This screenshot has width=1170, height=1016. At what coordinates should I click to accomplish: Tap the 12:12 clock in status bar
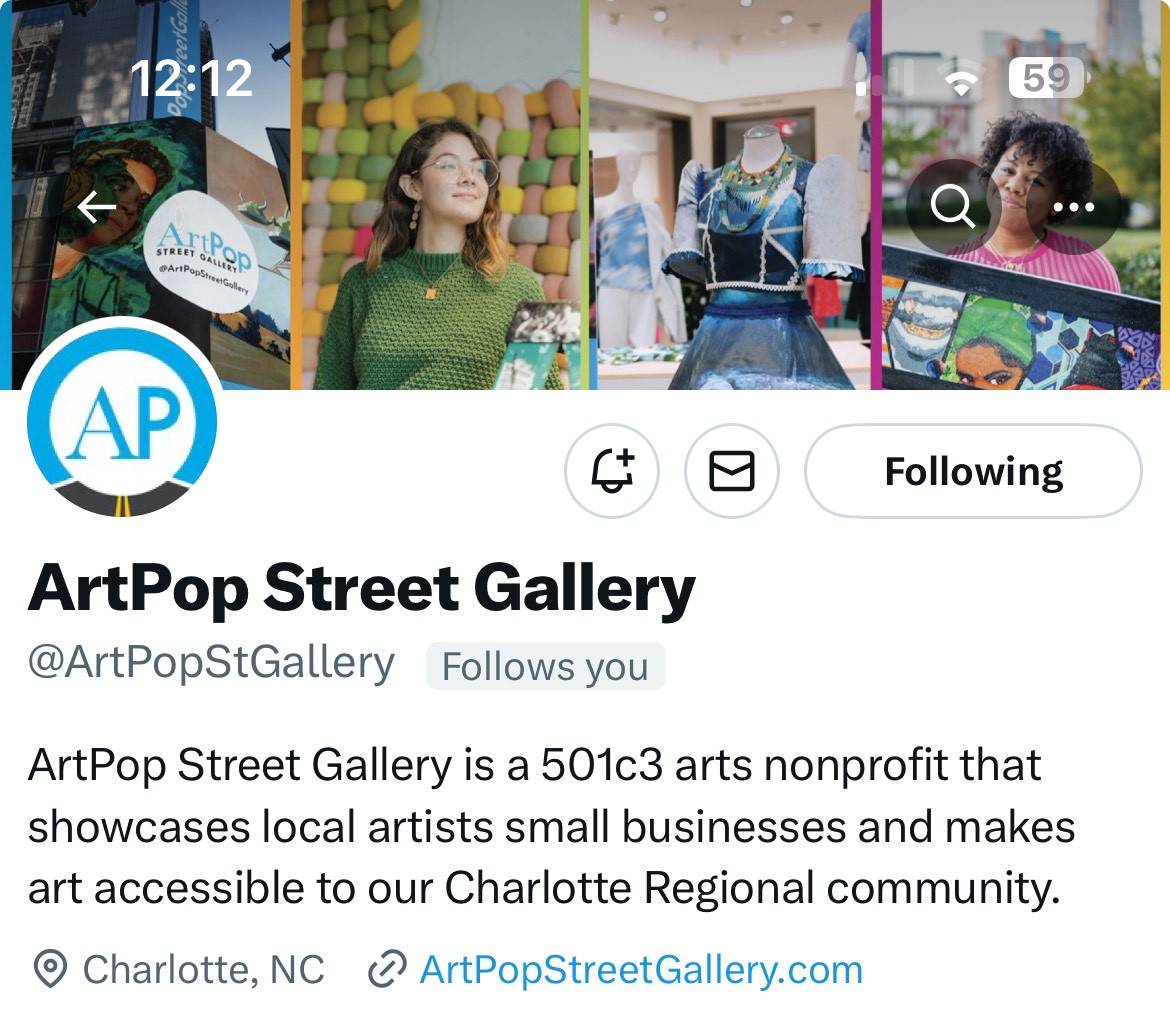pyautogui.click(x=191, y=78)
